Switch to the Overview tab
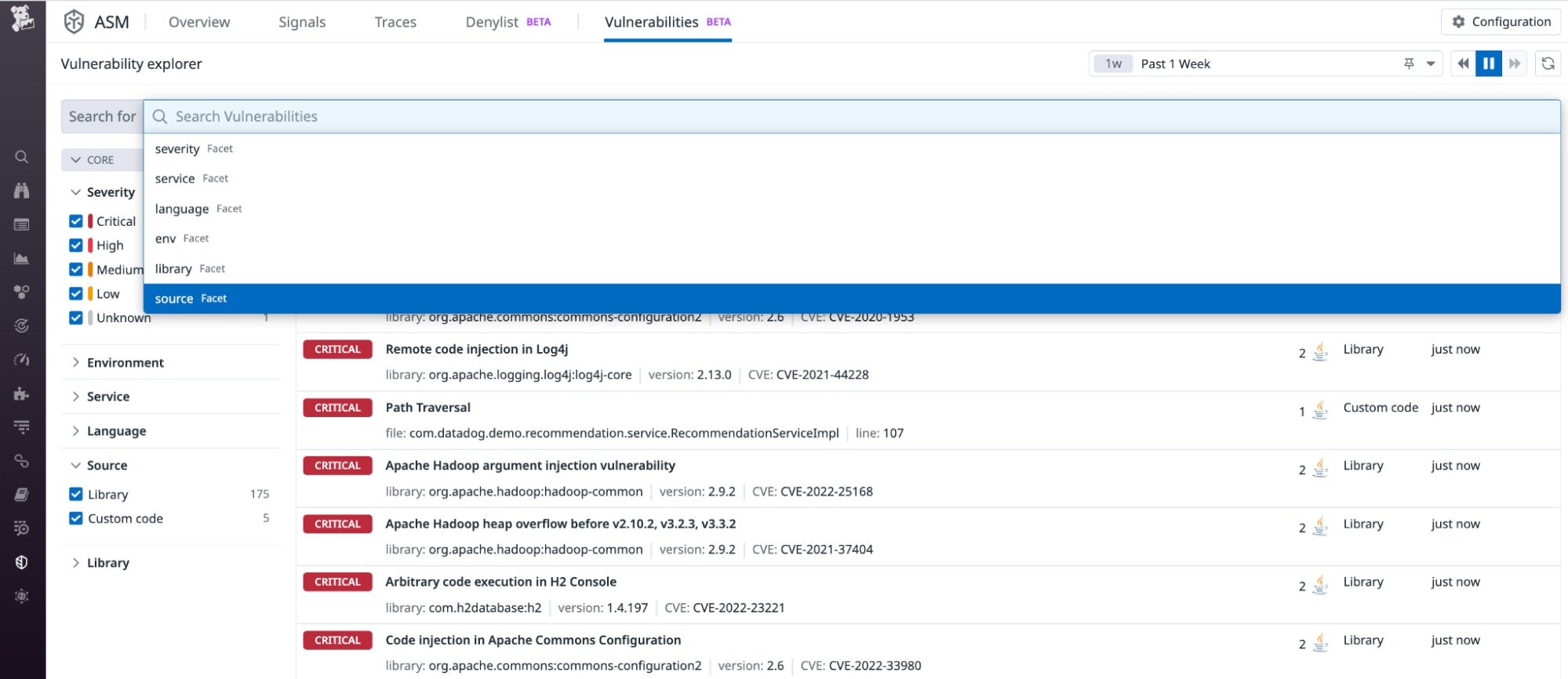 (x=199, y=22)
